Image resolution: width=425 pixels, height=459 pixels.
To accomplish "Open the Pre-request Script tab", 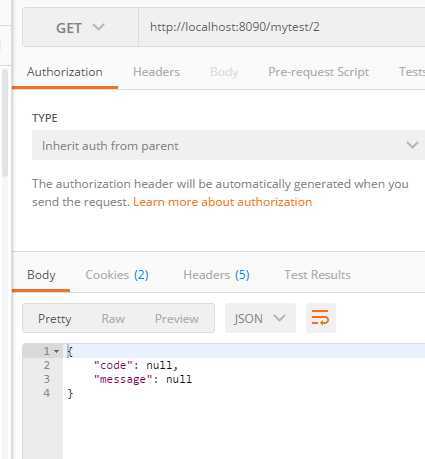I will pyautogui.click(x=318, y=72).
